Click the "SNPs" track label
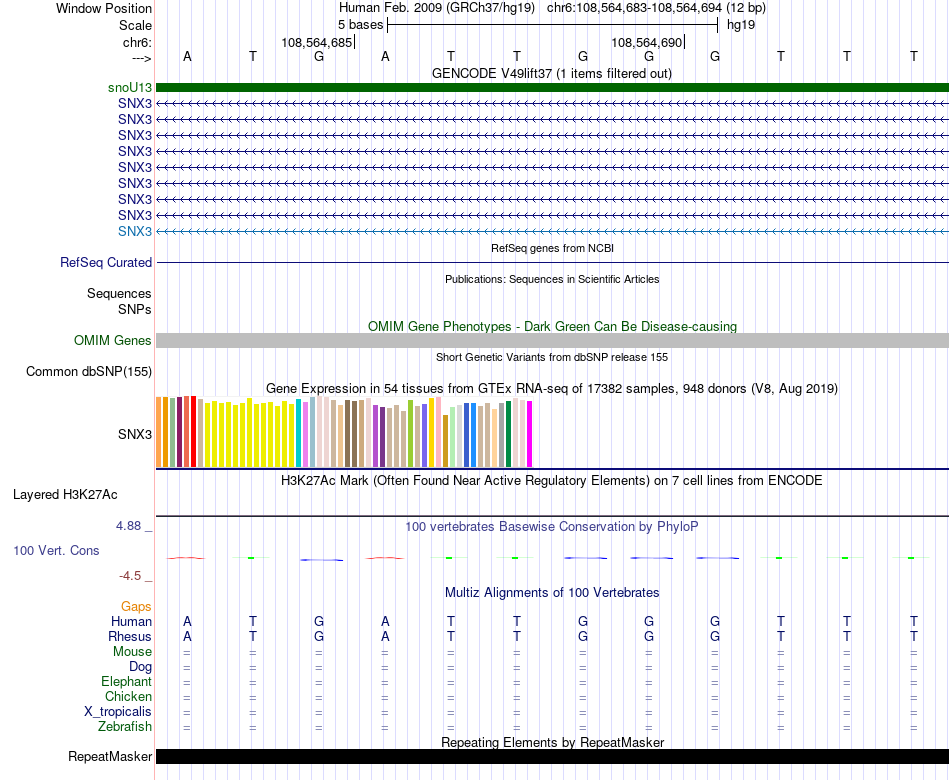Screen dimensions: 950x780 pos(135,309)
